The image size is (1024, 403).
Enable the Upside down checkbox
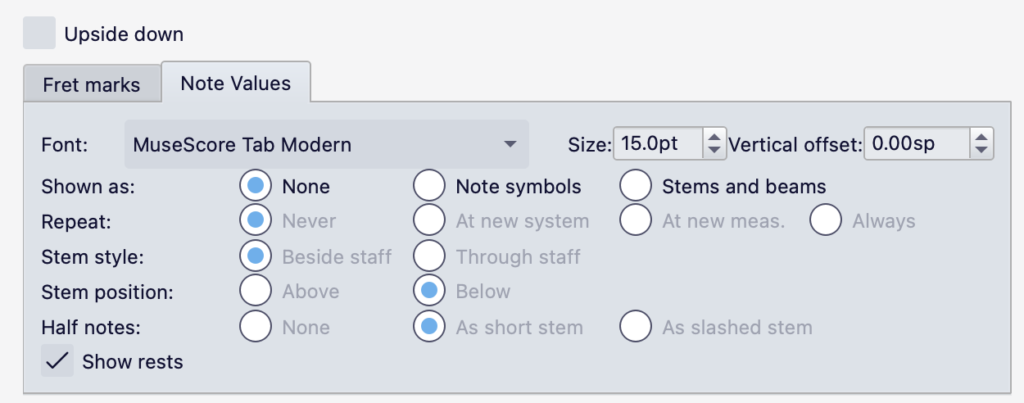click(x=39, y=33)
